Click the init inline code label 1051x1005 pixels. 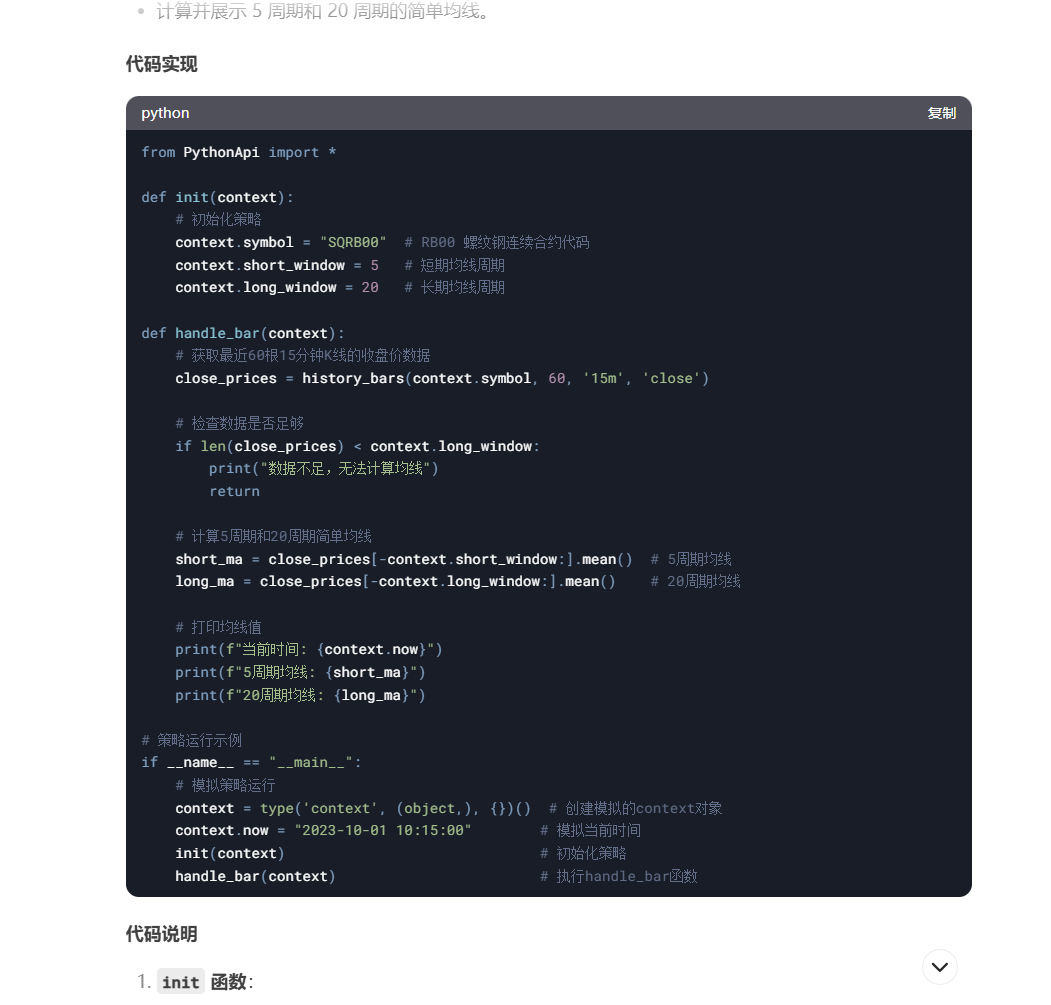(x=181, y=982)
